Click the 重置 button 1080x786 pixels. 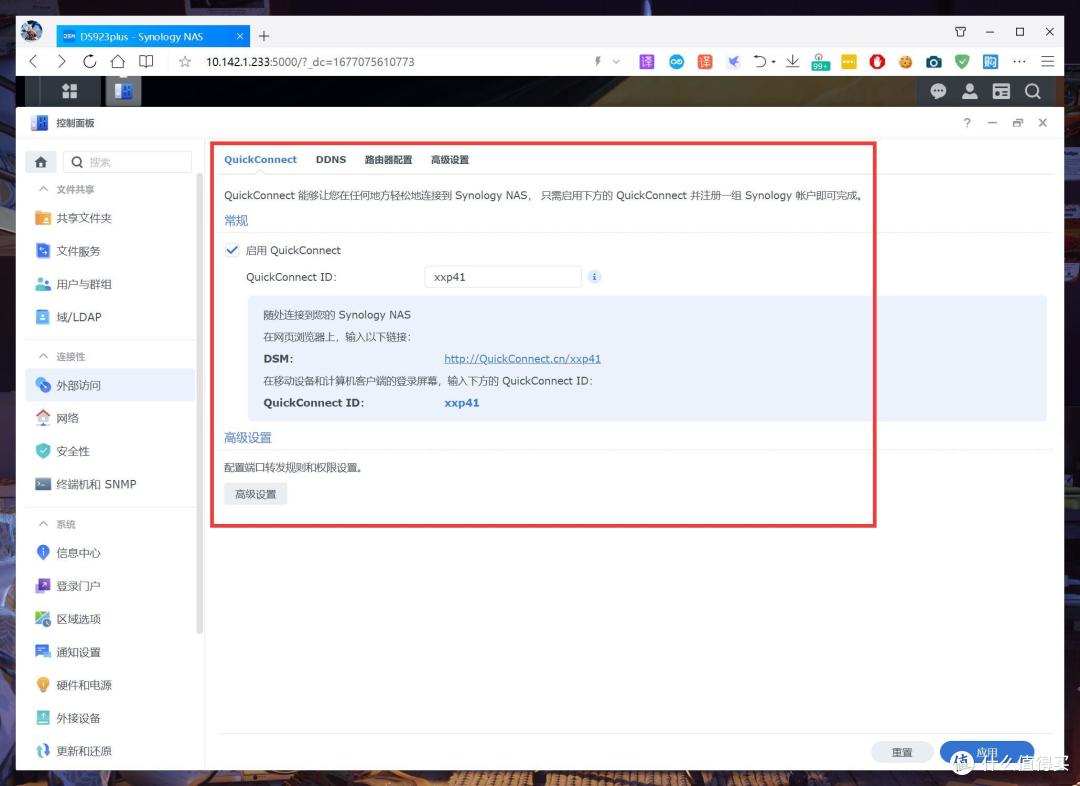click(902, 752)
